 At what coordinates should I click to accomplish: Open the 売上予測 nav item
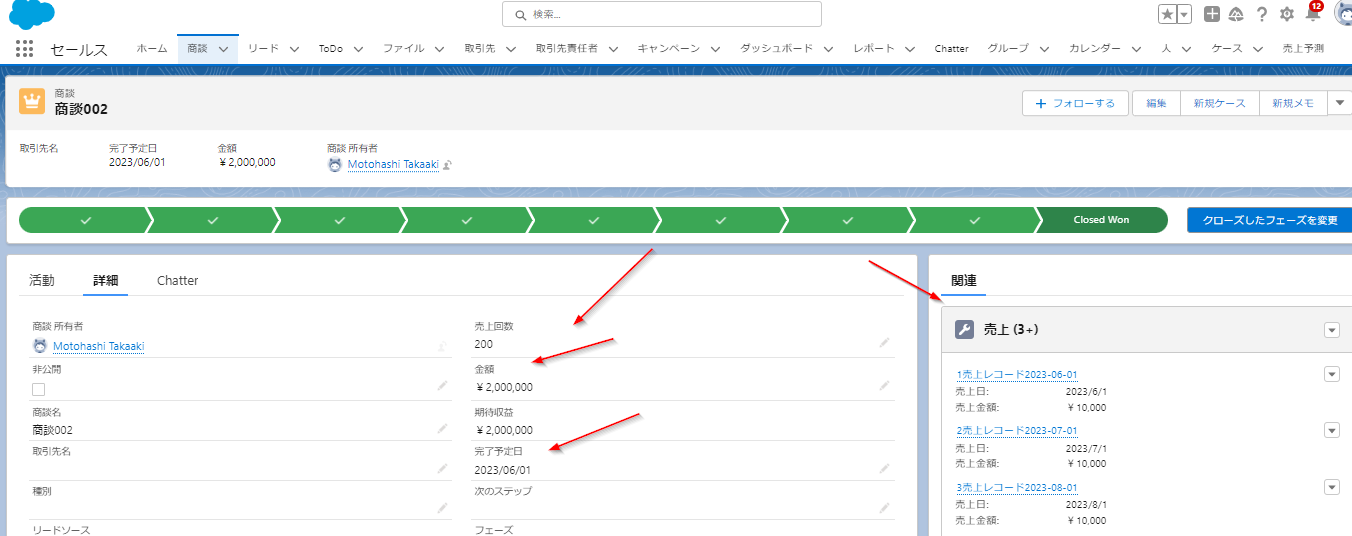[x=1302, y=48]
